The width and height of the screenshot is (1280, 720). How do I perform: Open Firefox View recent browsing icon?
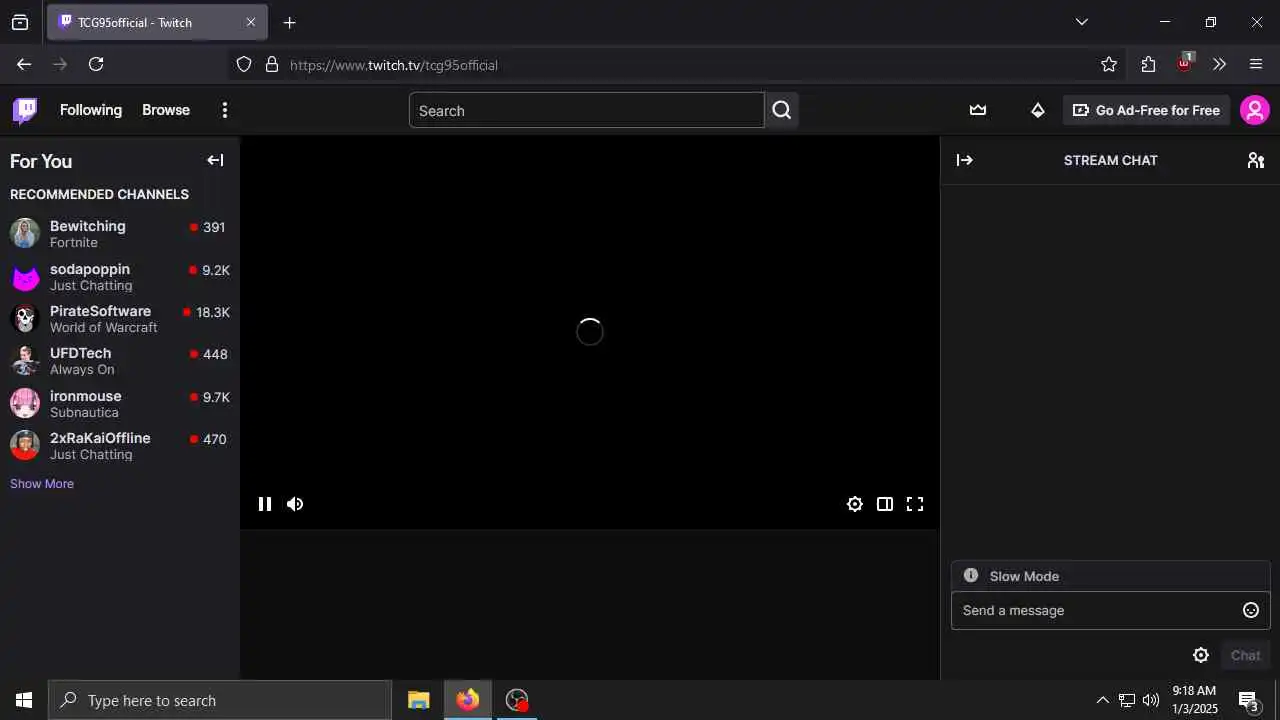(x=20, y=22)
